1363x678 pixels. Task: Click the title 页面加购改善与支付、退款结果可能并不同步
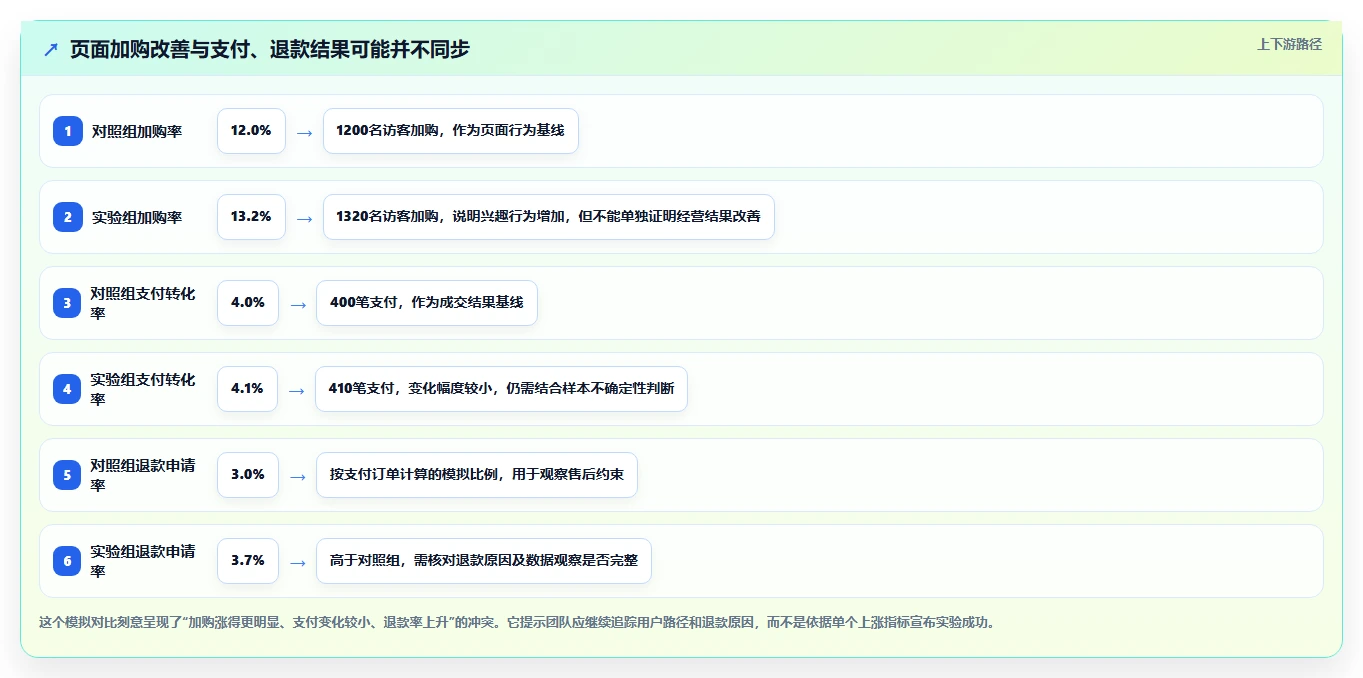[270, 49]
